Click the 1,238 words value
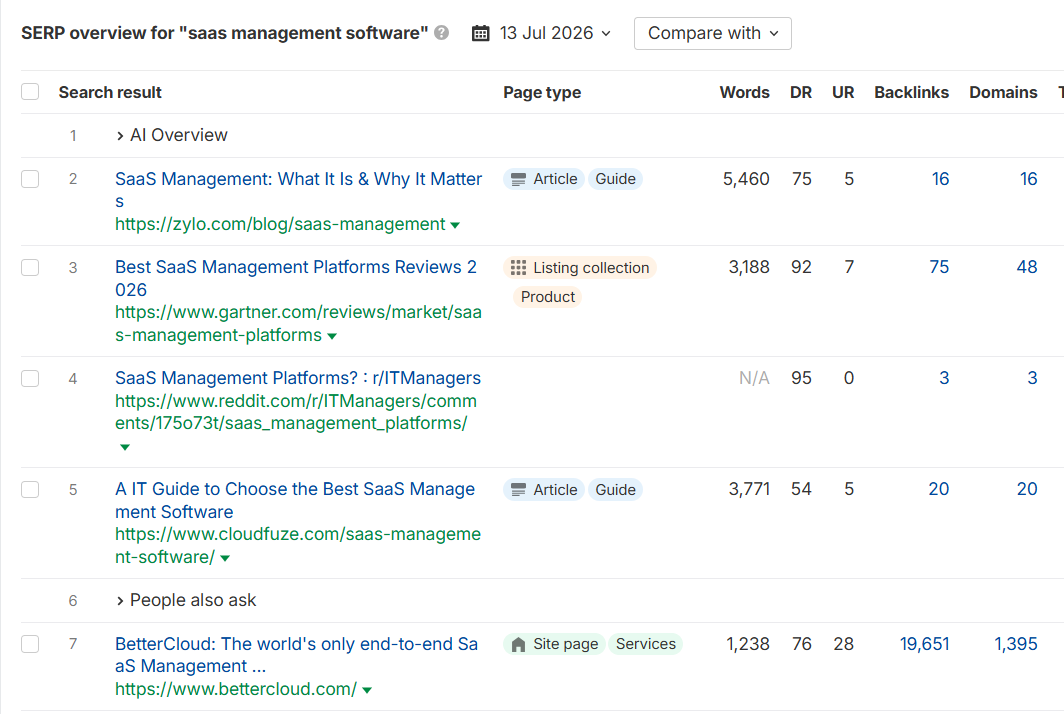 748,644
